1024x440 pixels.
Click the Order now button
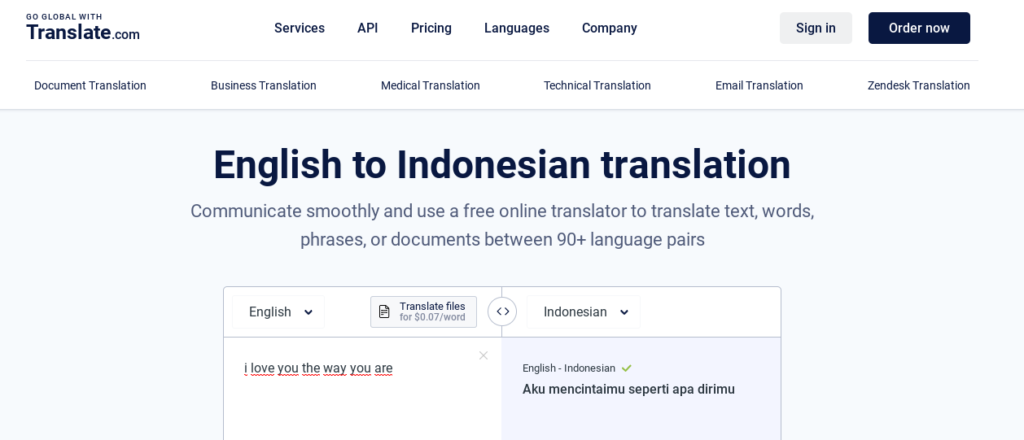919,28
